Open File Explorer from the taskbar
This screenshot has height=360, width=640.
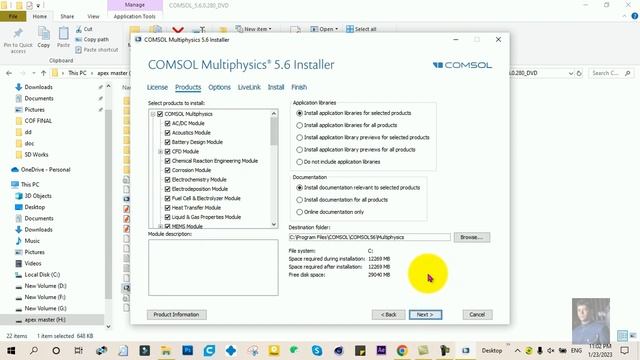(166, 350)
